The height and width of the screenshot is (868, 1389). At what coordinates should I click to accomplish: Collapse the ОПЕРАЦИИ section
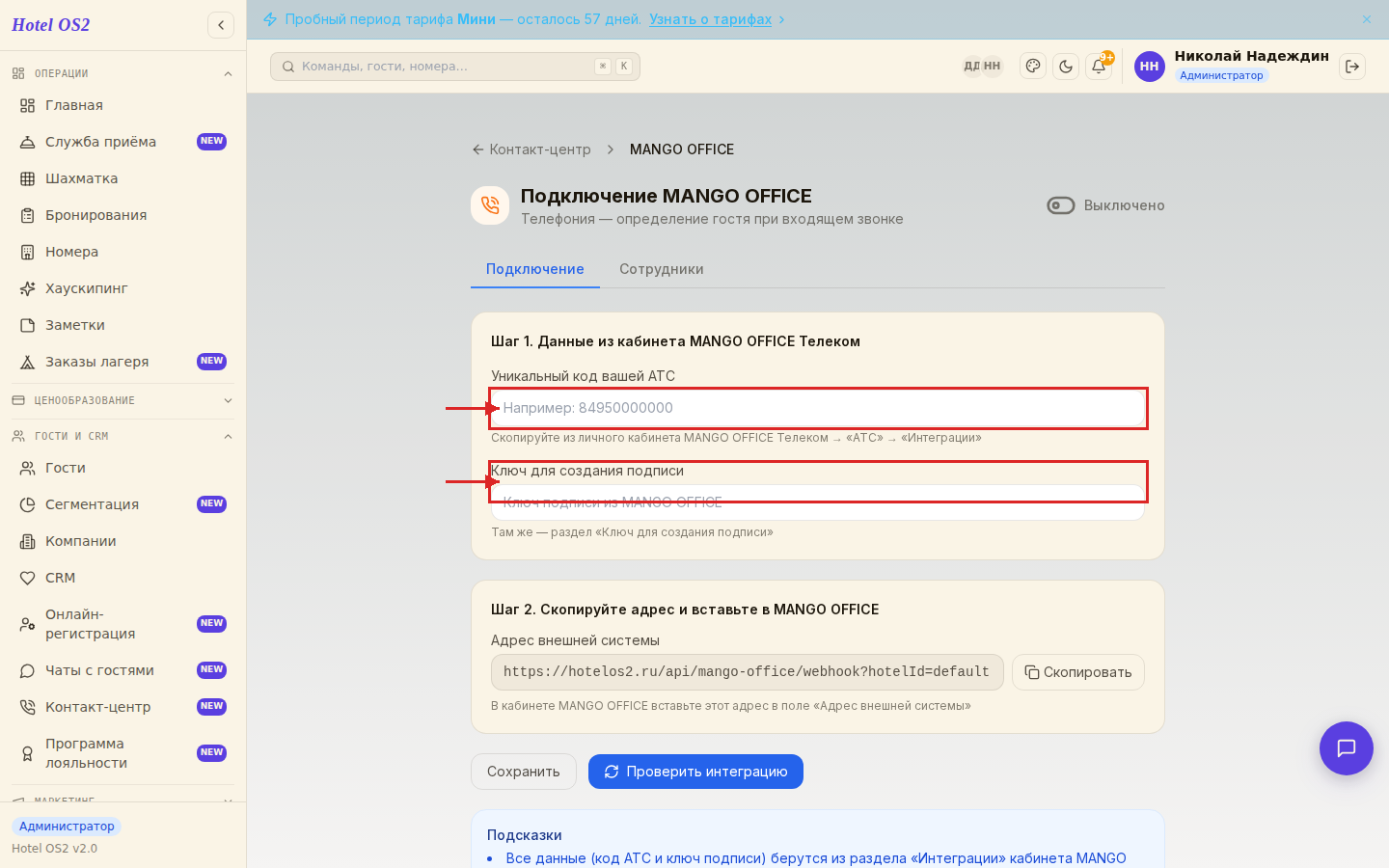[x=228, y=73]
